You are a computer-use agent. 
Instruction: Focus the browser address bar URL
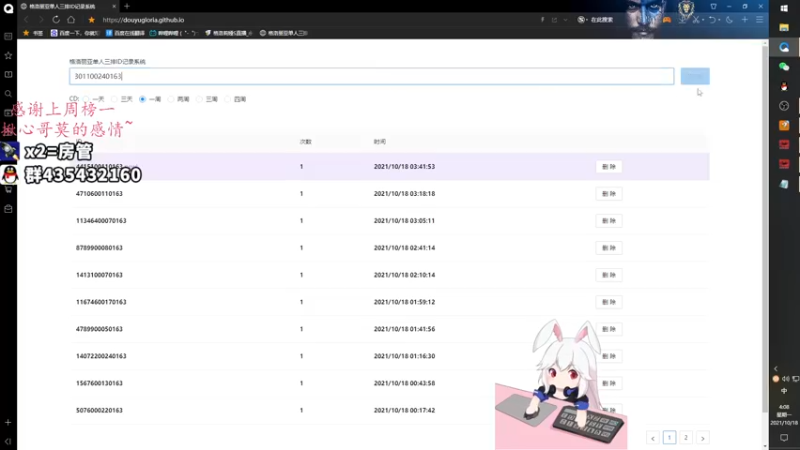(x=143, y=20)
